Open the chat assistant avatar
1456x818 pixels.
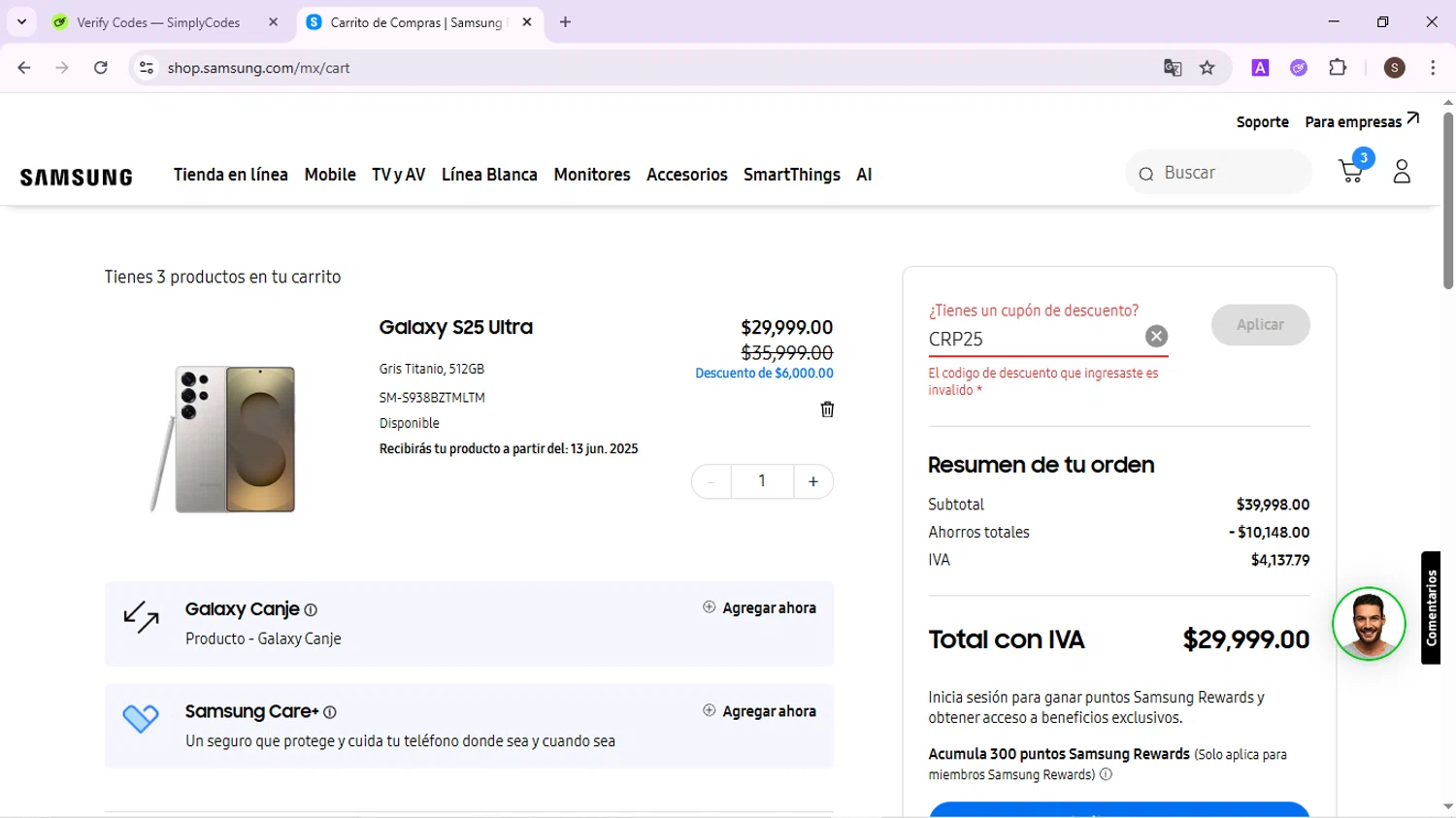coord(1369,624)
